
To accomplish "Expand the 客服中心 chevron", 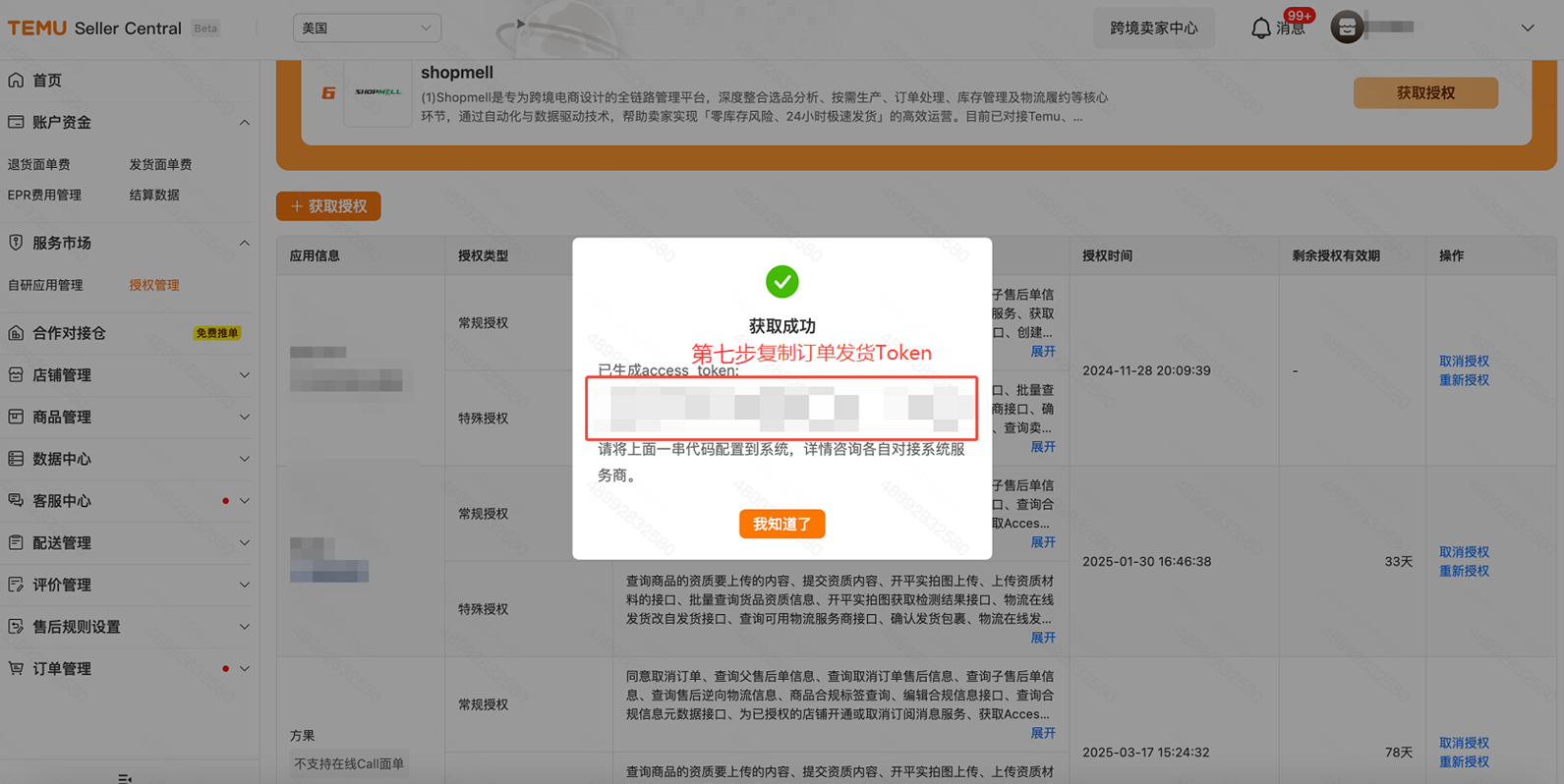I will tap(244, 501).
